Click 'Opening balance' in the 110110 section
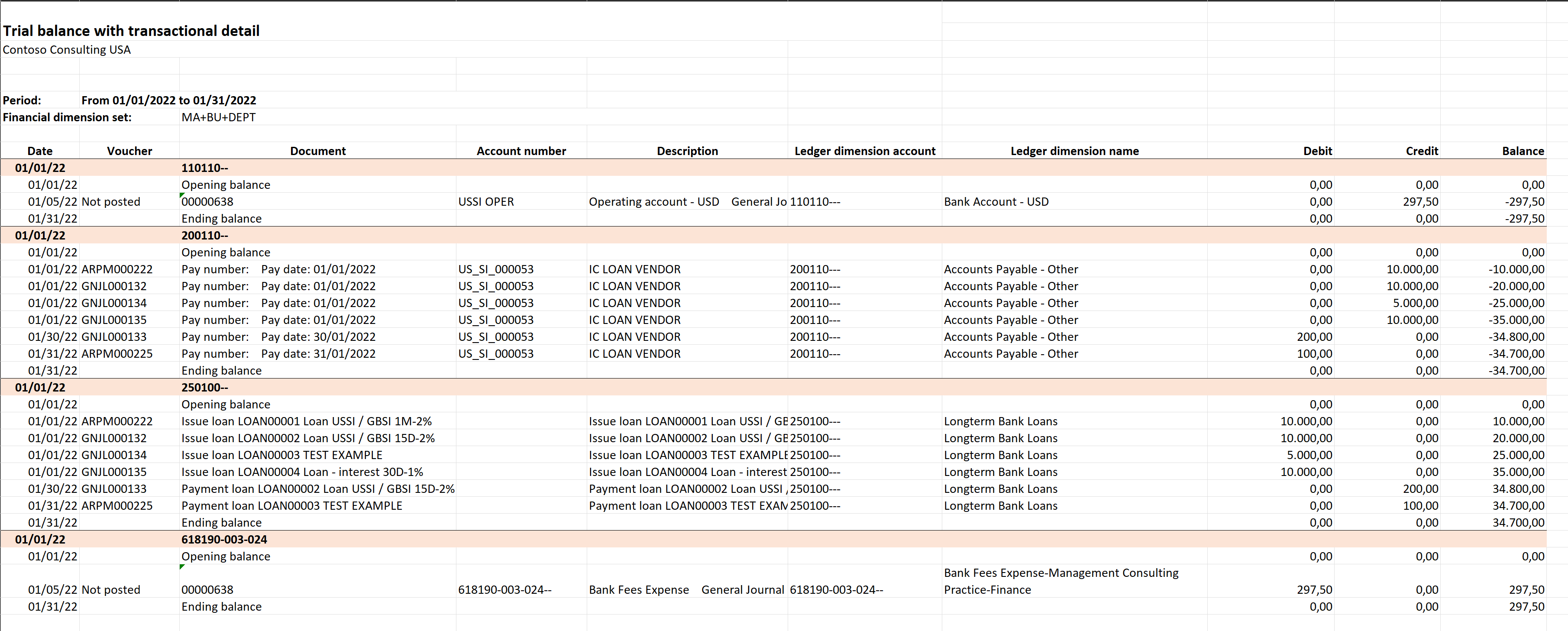 pos(226,185)
